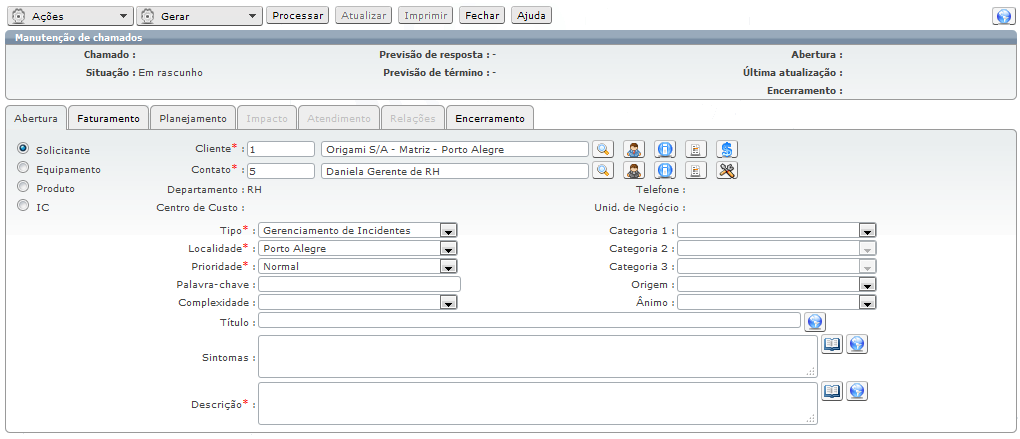Screen dimensions: 1020x439
Task: Expand the Tipo dropdown
Action: pos(449,231)
